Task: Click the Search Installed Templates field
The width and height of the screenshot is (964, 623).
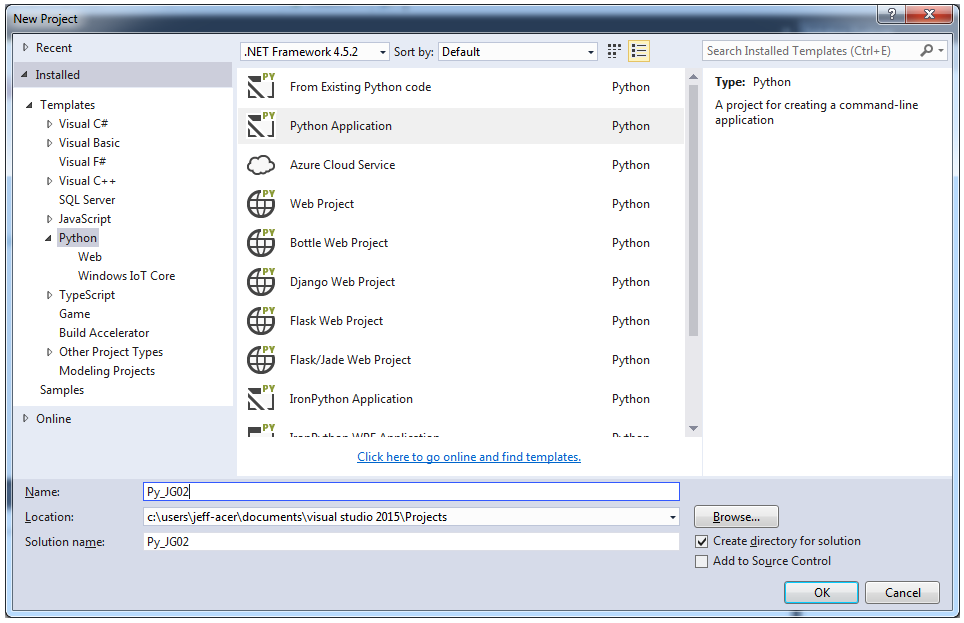Action: click(x=810, y=50)
